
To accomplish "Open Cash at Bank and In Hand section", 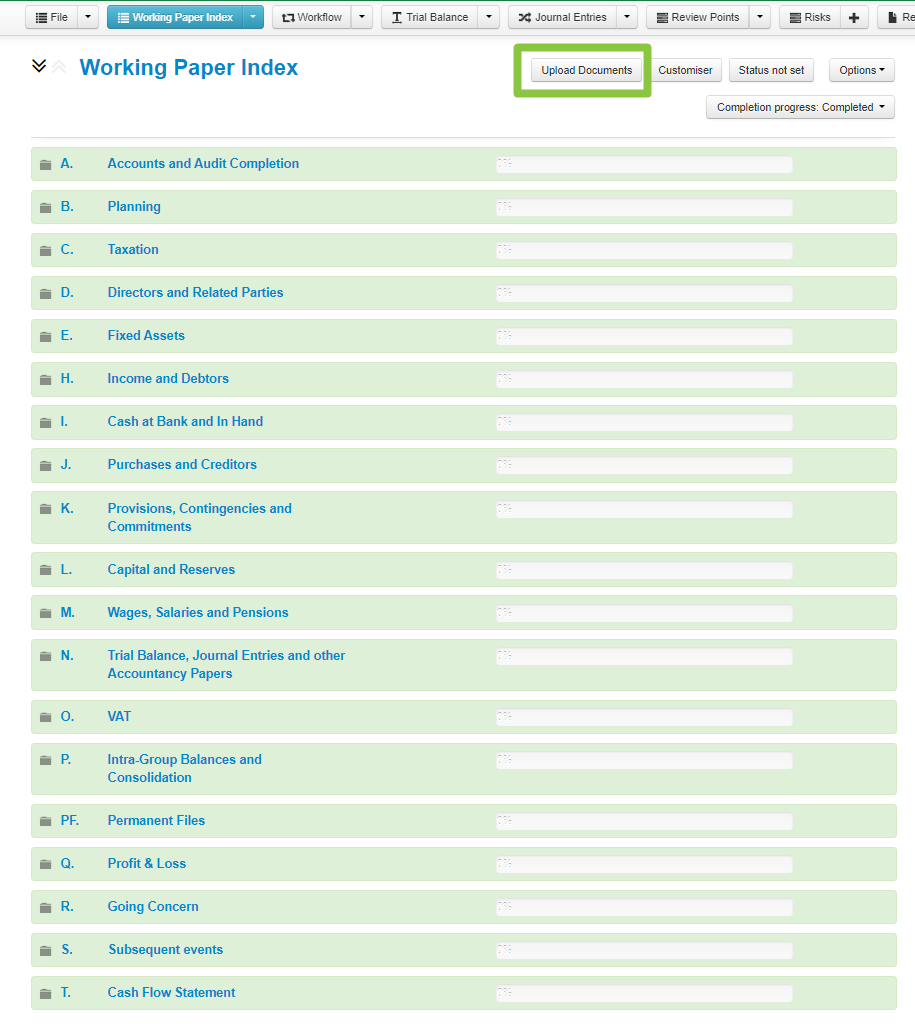I will pyautogui.click(x=185, y=422).
